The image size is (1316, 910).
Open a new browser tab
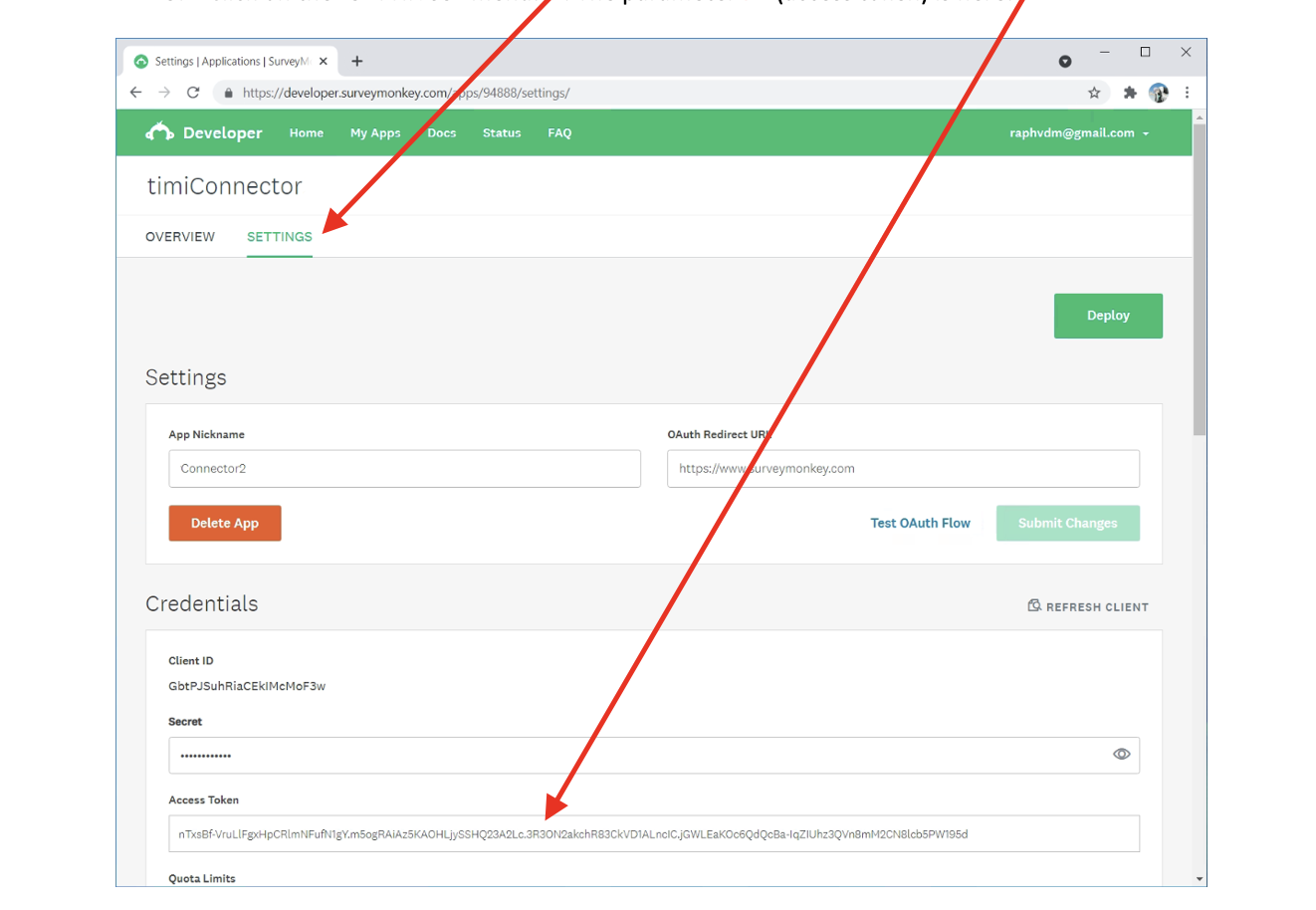(357, 62)
